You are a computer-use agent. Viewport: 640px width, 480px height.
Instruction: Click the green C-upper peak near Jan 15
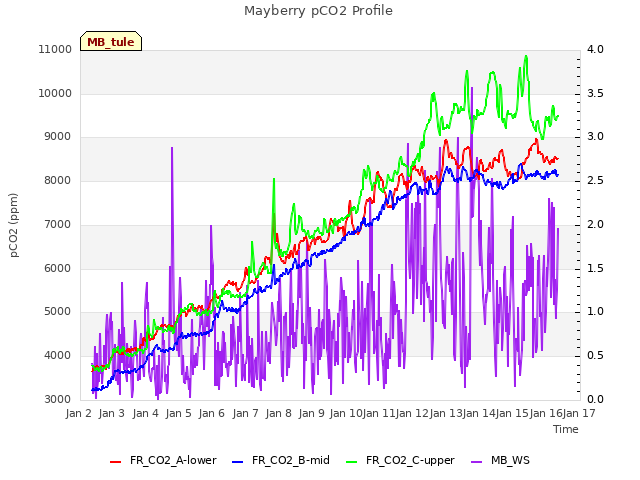point(526,57)
